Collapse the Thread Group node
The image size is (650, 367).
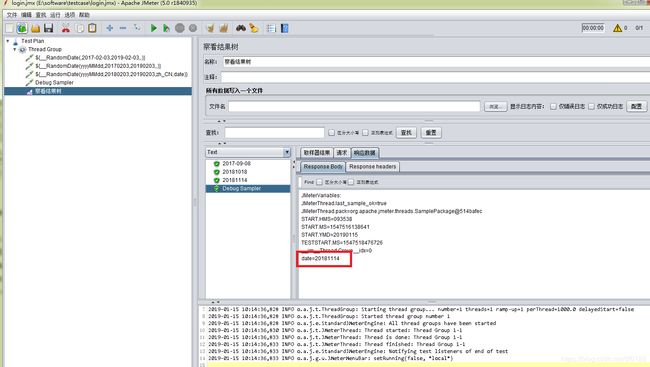pos(15,49)
